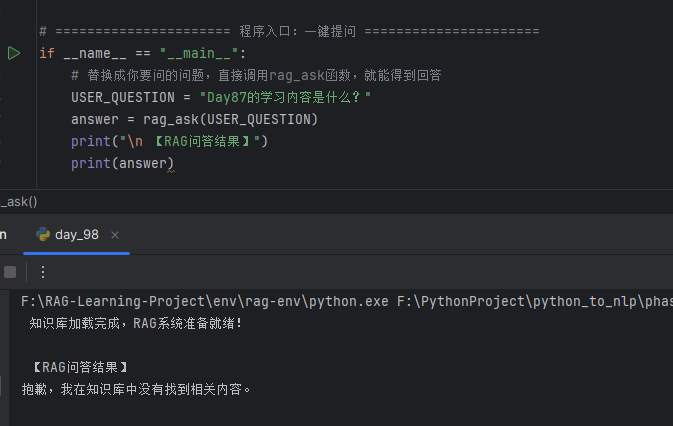Click the warning squiggle after print(answer)

pos(171,171)
